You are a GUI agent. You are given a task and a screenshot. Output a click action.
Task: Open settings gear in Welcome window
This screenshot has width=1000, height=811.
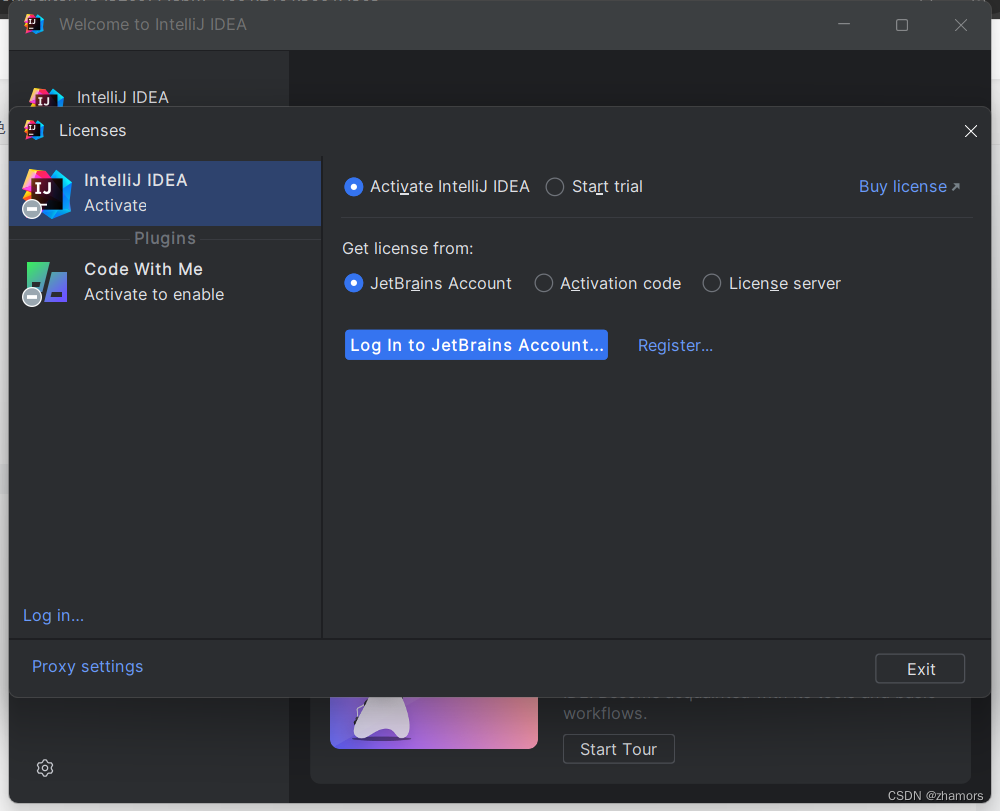pos(45,768)
